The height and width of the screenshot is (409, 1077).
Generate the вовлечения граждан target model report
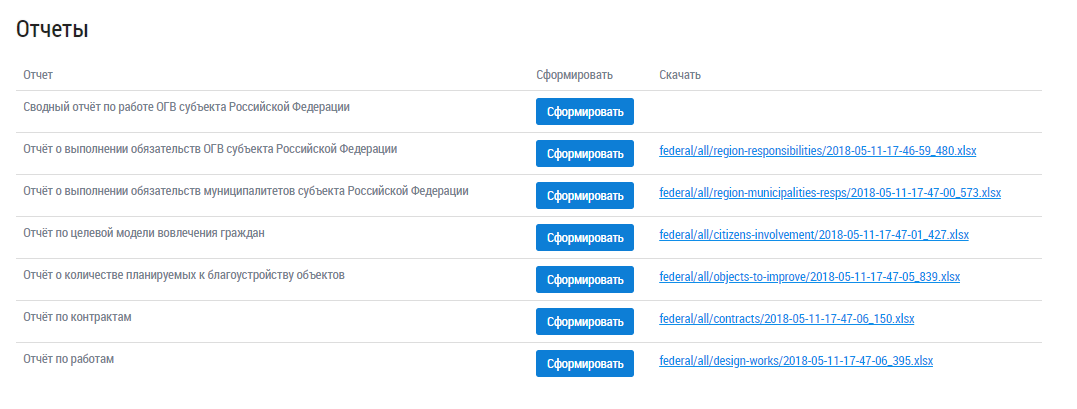584,238
